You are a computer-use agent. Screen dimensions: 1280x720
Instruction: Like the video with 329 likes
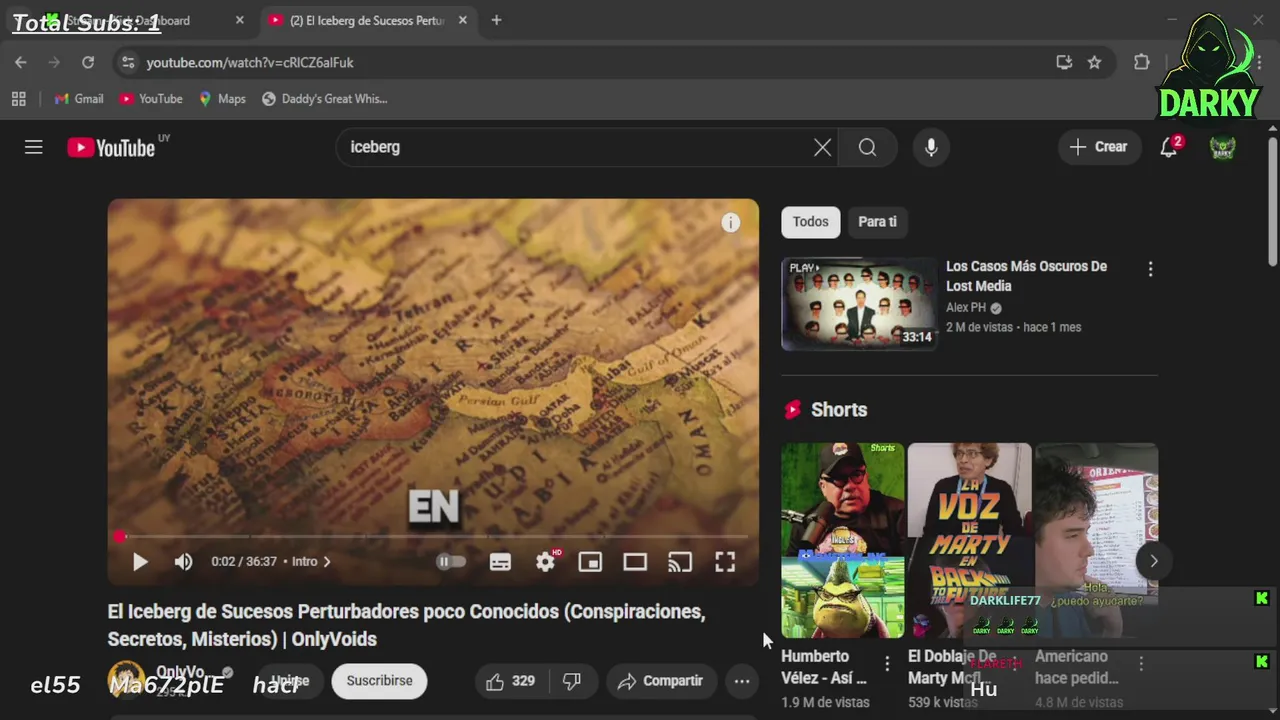[x=510, y=681]
